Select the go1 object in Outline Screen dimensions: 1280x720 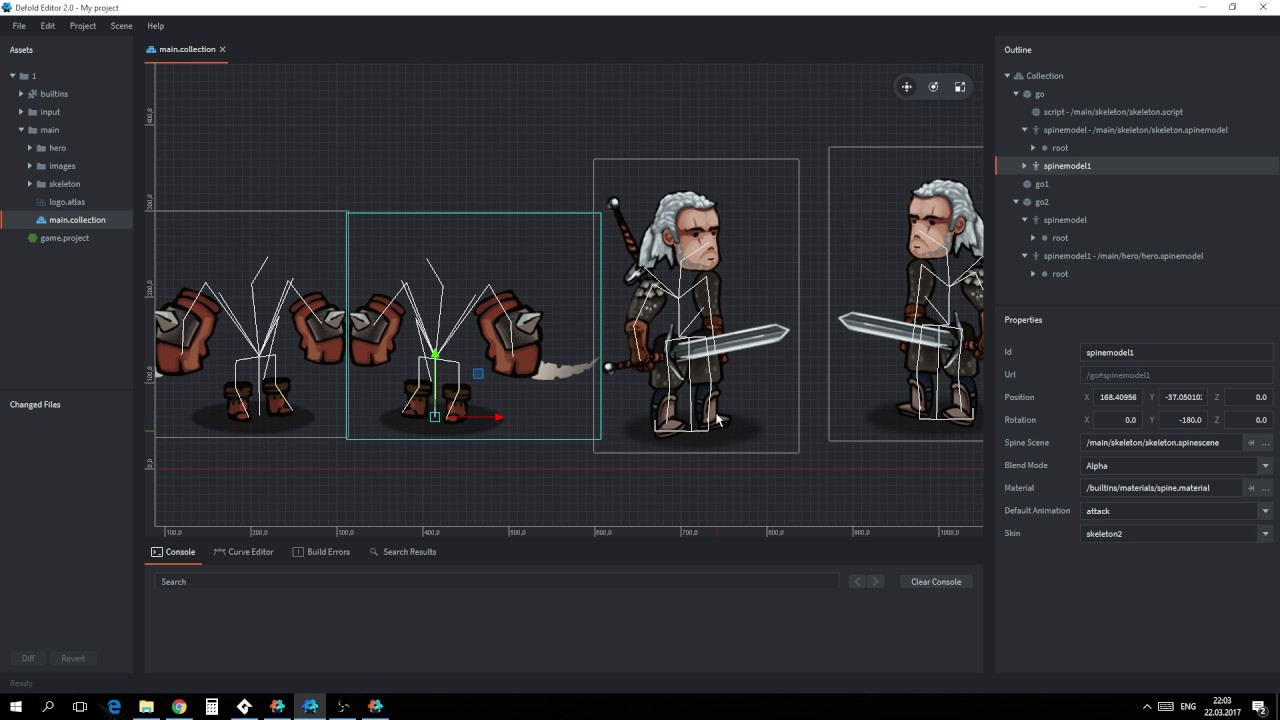point(1041,184)
